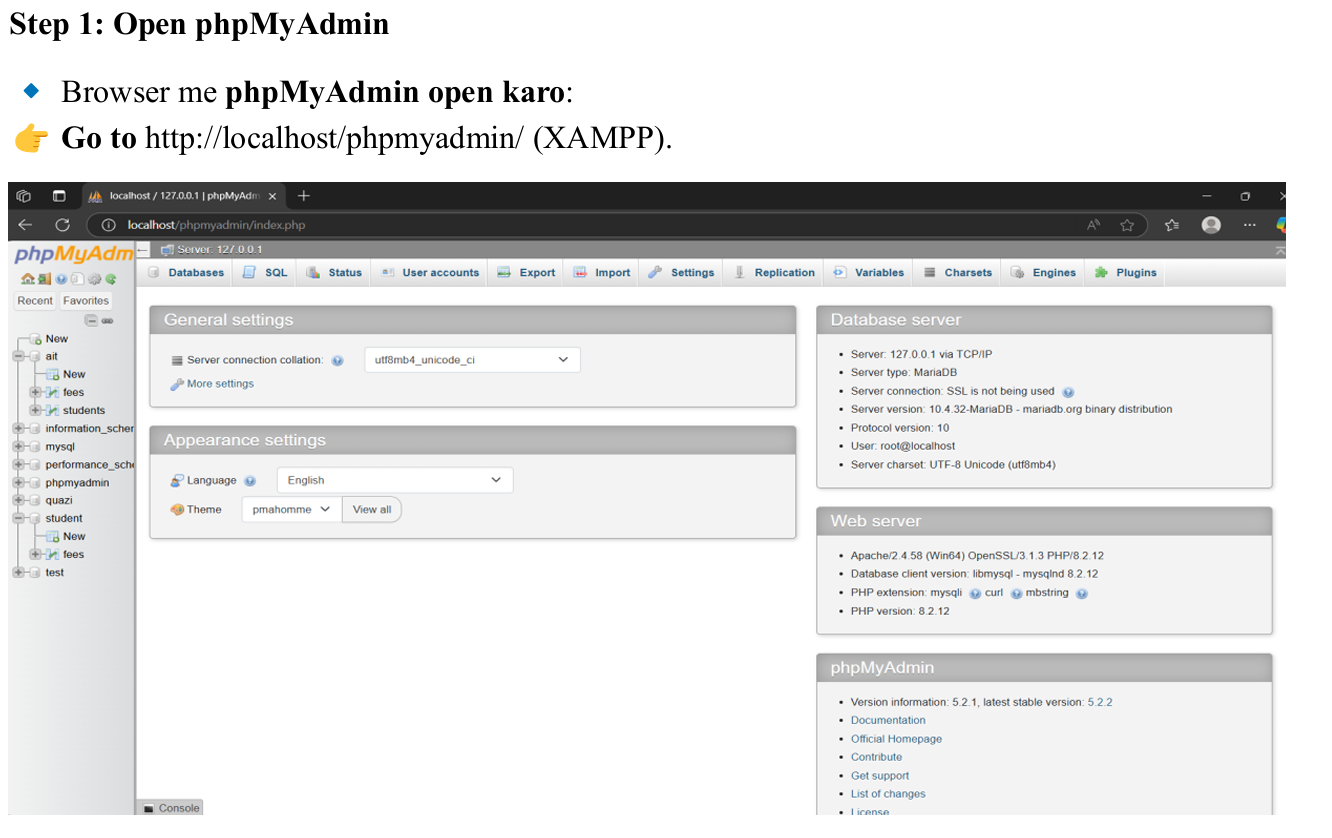The image size is (1332, 838).
Task: Click the log out (exit door) icon
Action: pyautogui.click(x=44, y=279)
